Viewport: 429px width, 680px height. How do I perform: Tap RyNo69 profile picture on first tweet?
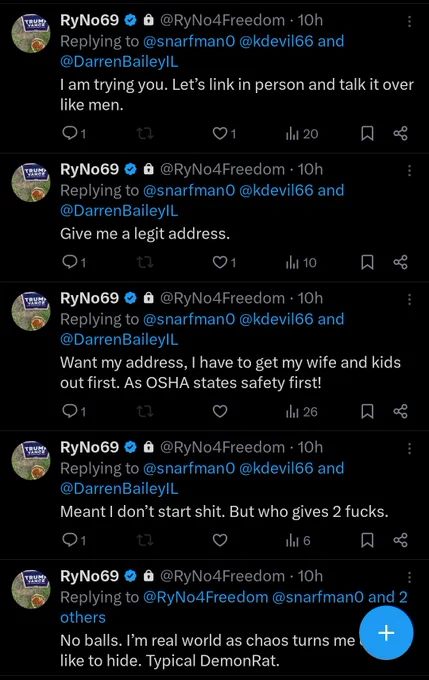pyautogui.click(x=30, y=33)
